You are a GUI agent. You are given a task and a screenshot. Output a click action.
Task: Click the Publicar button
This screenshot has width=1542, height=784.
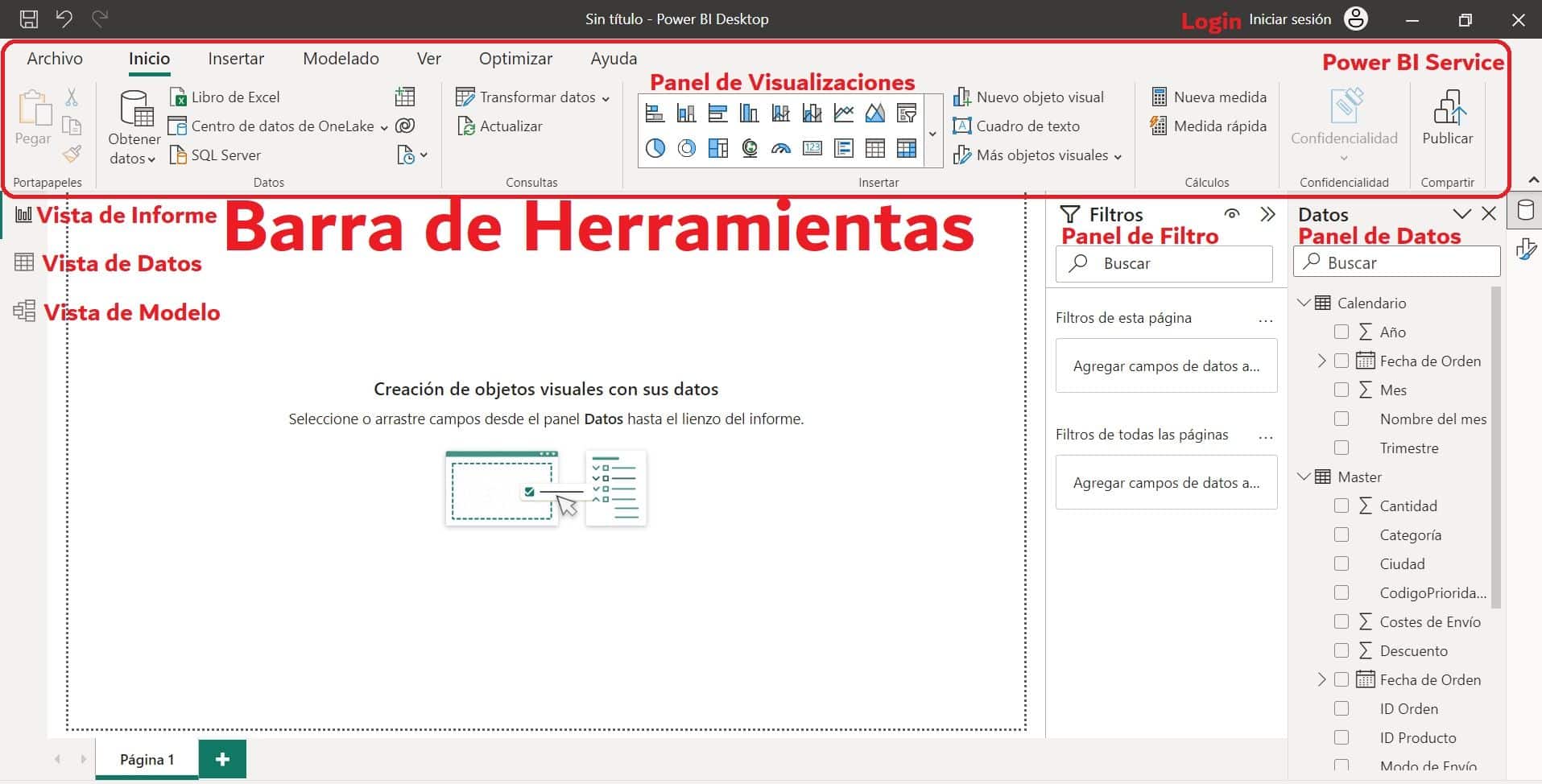pos(1447,118)
